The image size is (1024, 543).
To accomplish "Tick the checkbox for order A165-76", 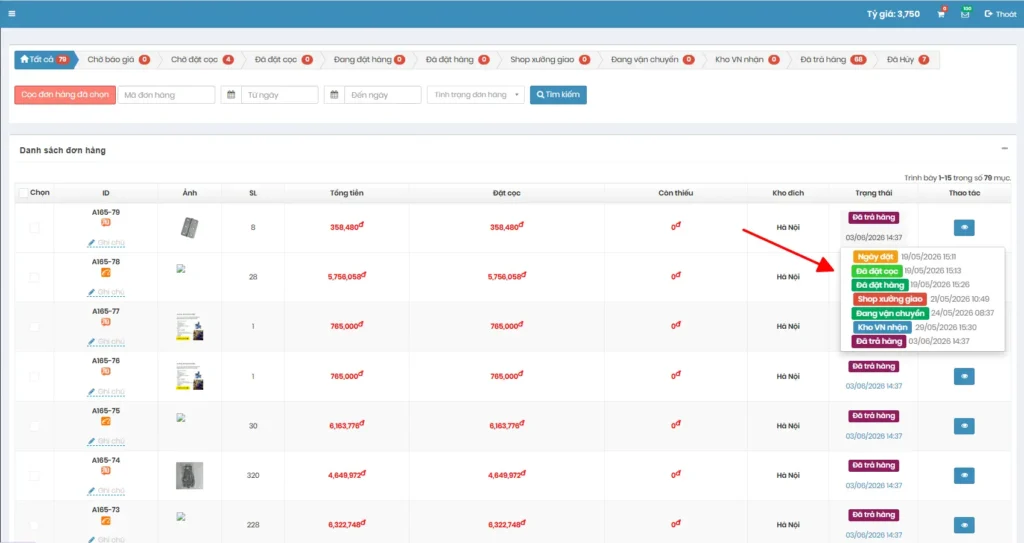I will point(34,376).
